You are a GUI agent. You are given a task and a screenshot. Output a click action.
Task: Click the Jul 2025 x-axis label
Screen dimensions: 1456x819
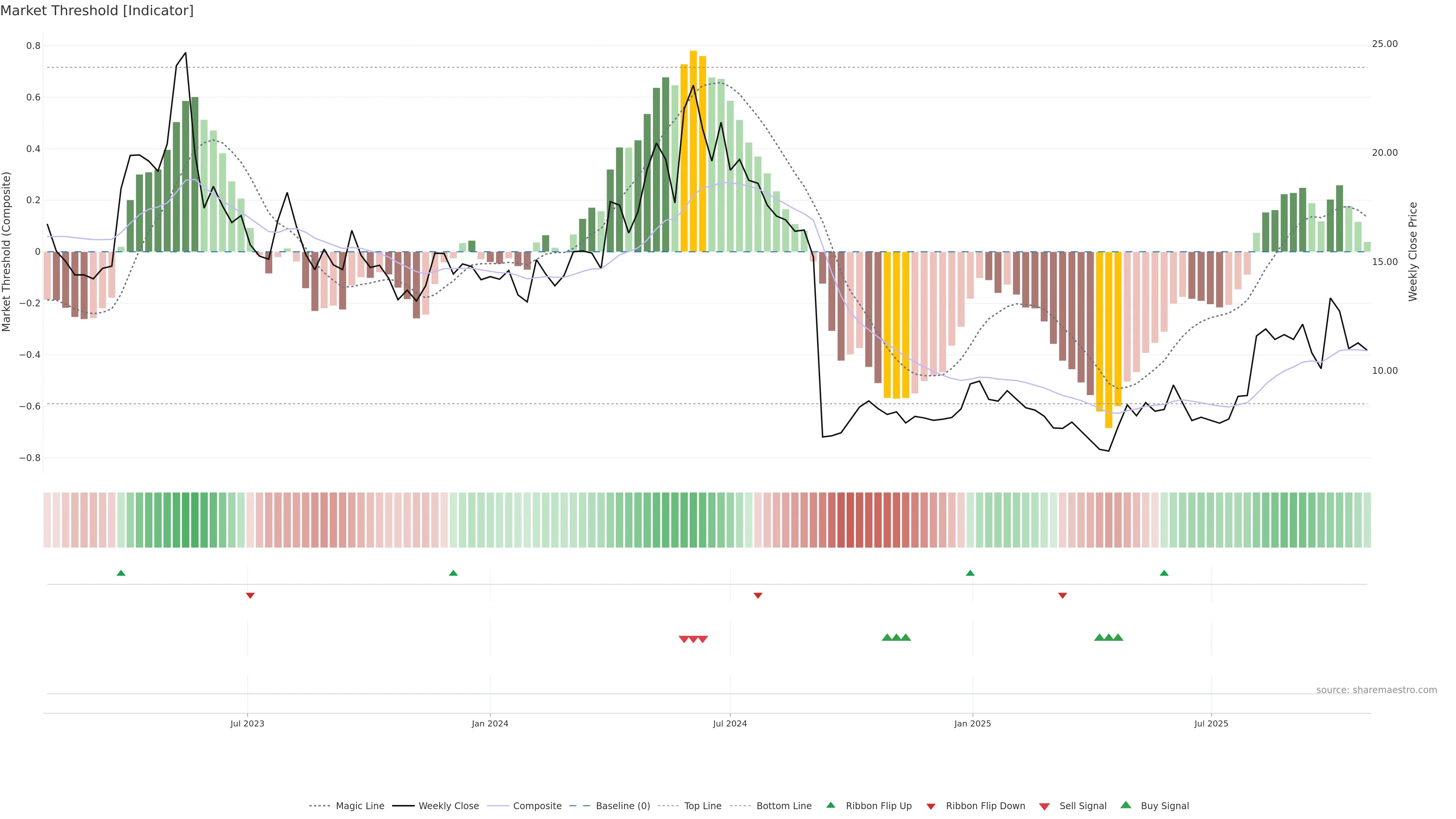click(1211, 723)
